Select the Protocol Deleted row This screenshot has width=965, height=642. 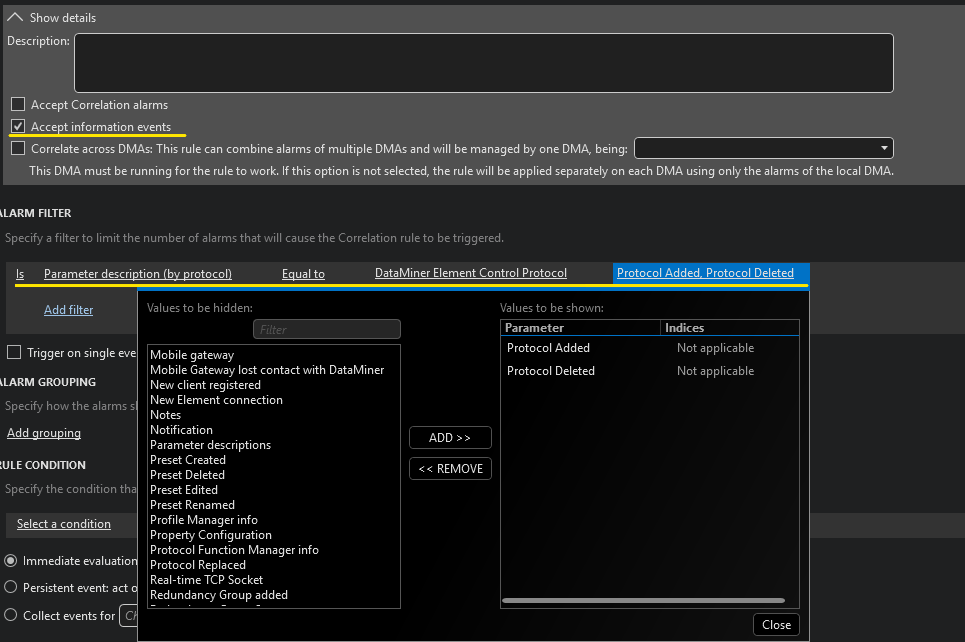551,371
